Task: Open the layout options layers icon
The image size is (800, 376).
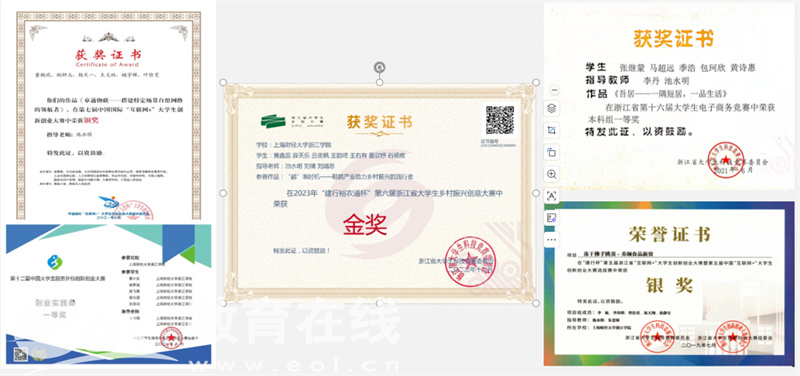Action: click(x=552, y=108)
